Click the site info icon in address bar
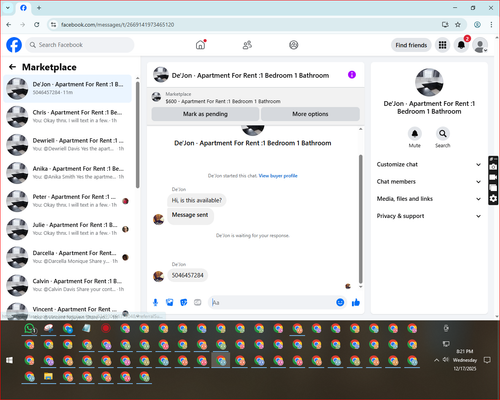Image resolution: width=500 pixels, height=400 pixels. [x=53, y=24]
